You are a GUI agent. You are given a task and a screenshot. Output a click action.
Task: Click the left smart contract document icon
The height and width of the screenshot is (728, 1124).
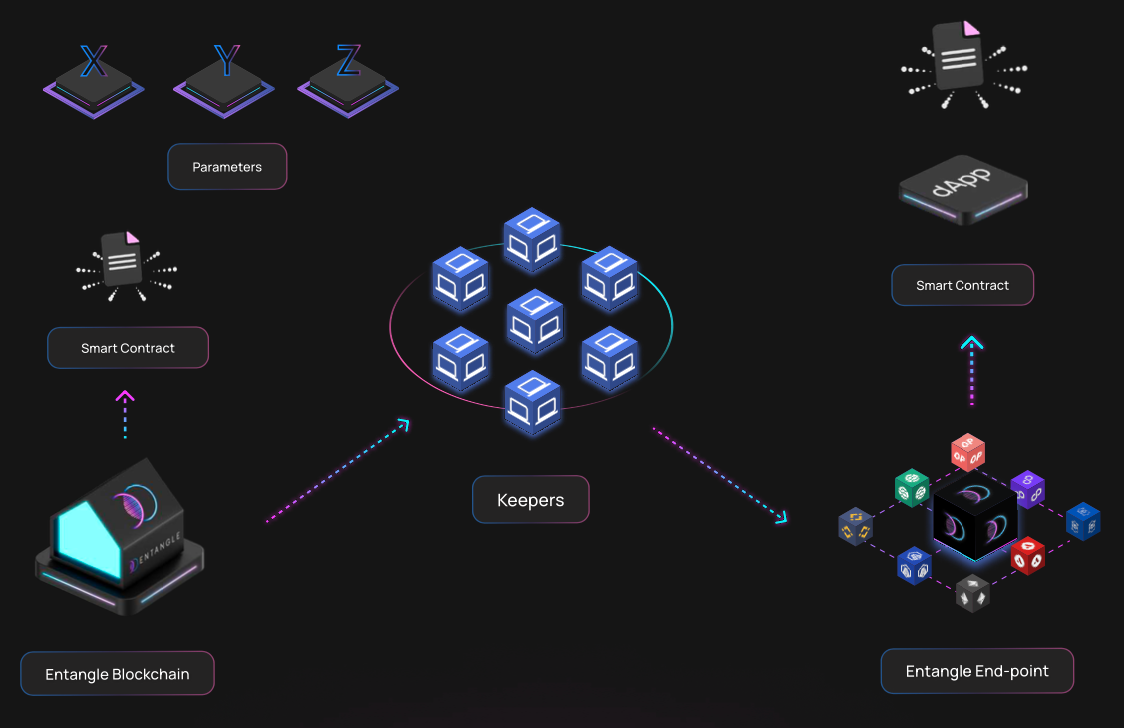coord(123,260)
